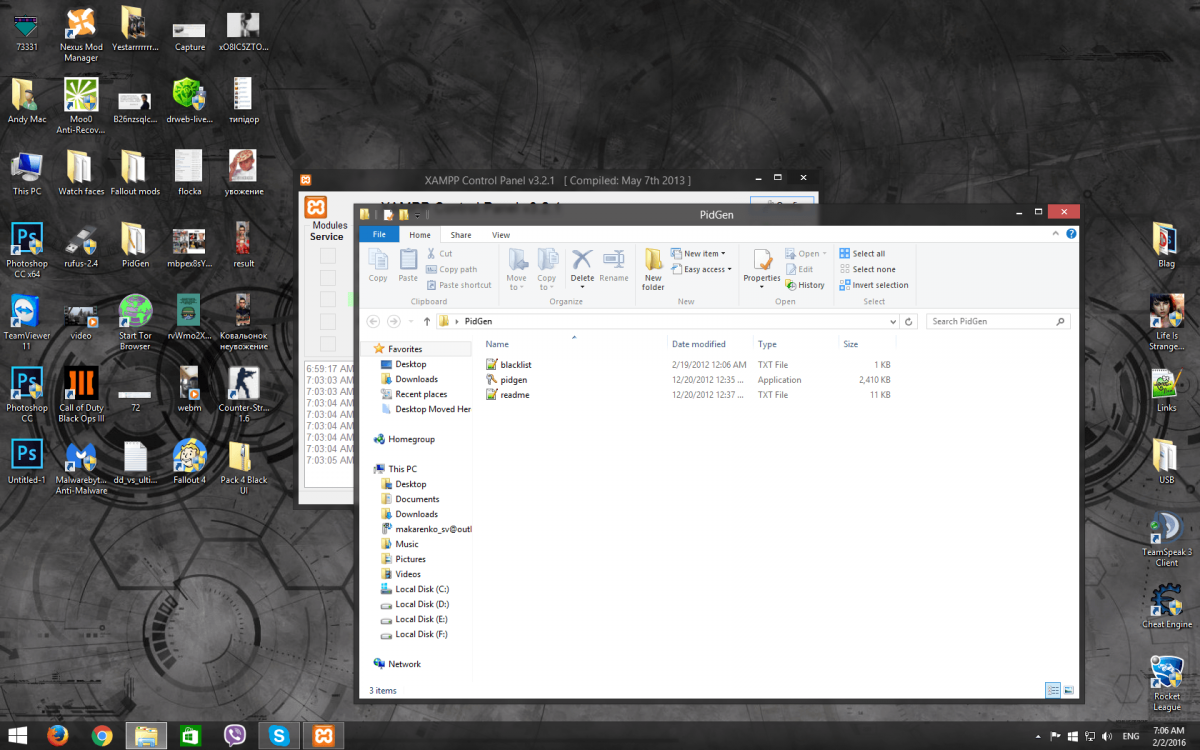Tick the first XAMPP service module checkbox
1200x750 pixels.
pyautogui.click(x=327, y=256)
